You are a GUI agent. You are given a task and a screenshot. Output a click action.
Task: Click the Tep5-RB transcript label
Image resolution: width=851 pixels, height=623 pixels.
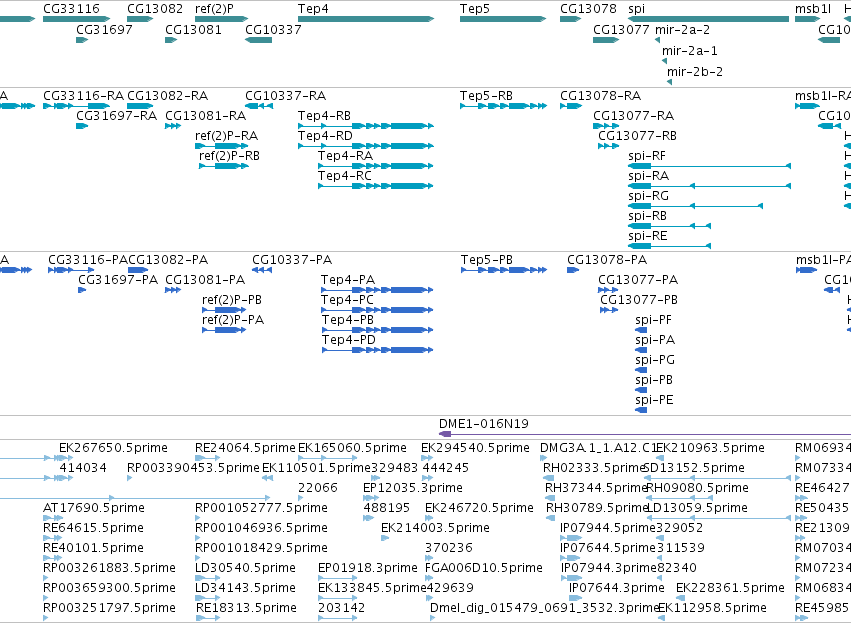[486, 96]
